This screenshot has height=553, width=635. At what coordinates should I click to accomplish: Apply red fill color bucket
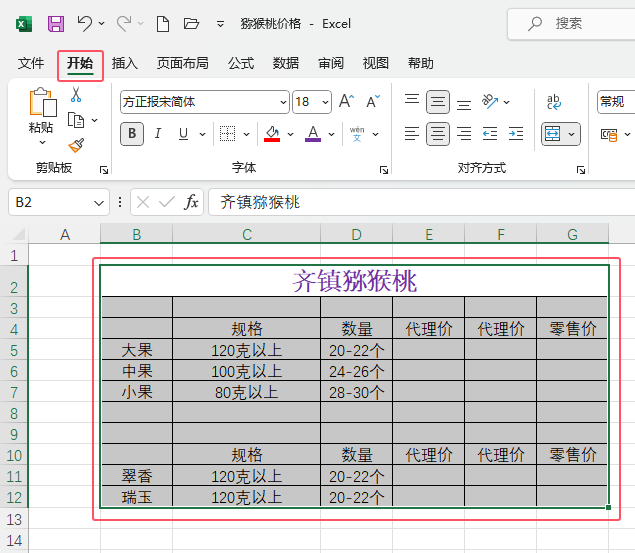click(x=272, y=134)
